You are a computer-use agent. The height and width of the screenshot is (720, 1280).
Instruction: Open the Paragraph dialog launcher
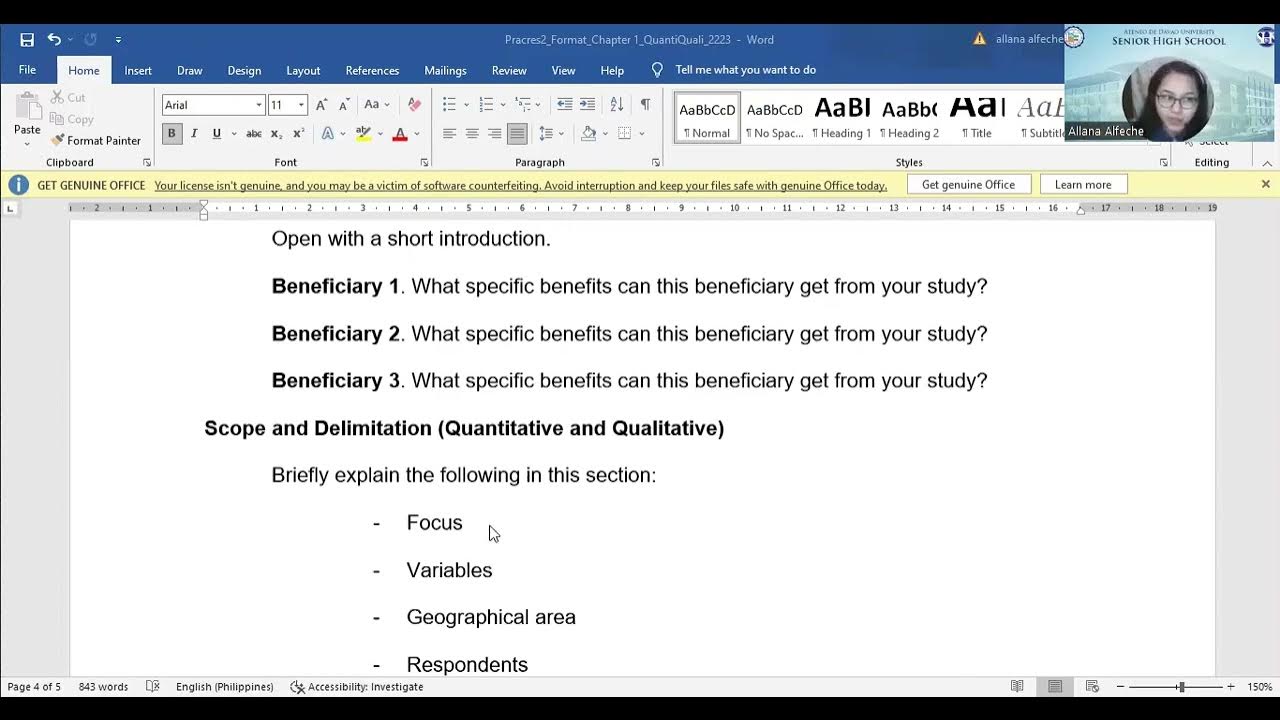coord(656,162)
